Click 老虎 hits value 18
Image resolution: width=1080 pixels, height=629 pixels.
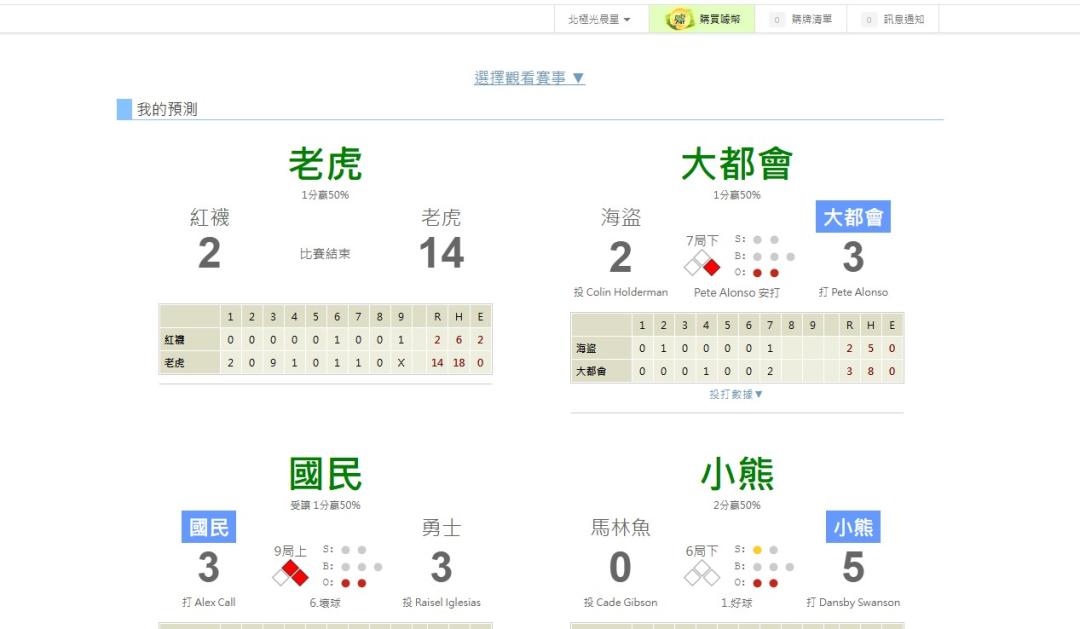[x=459, y=362]
